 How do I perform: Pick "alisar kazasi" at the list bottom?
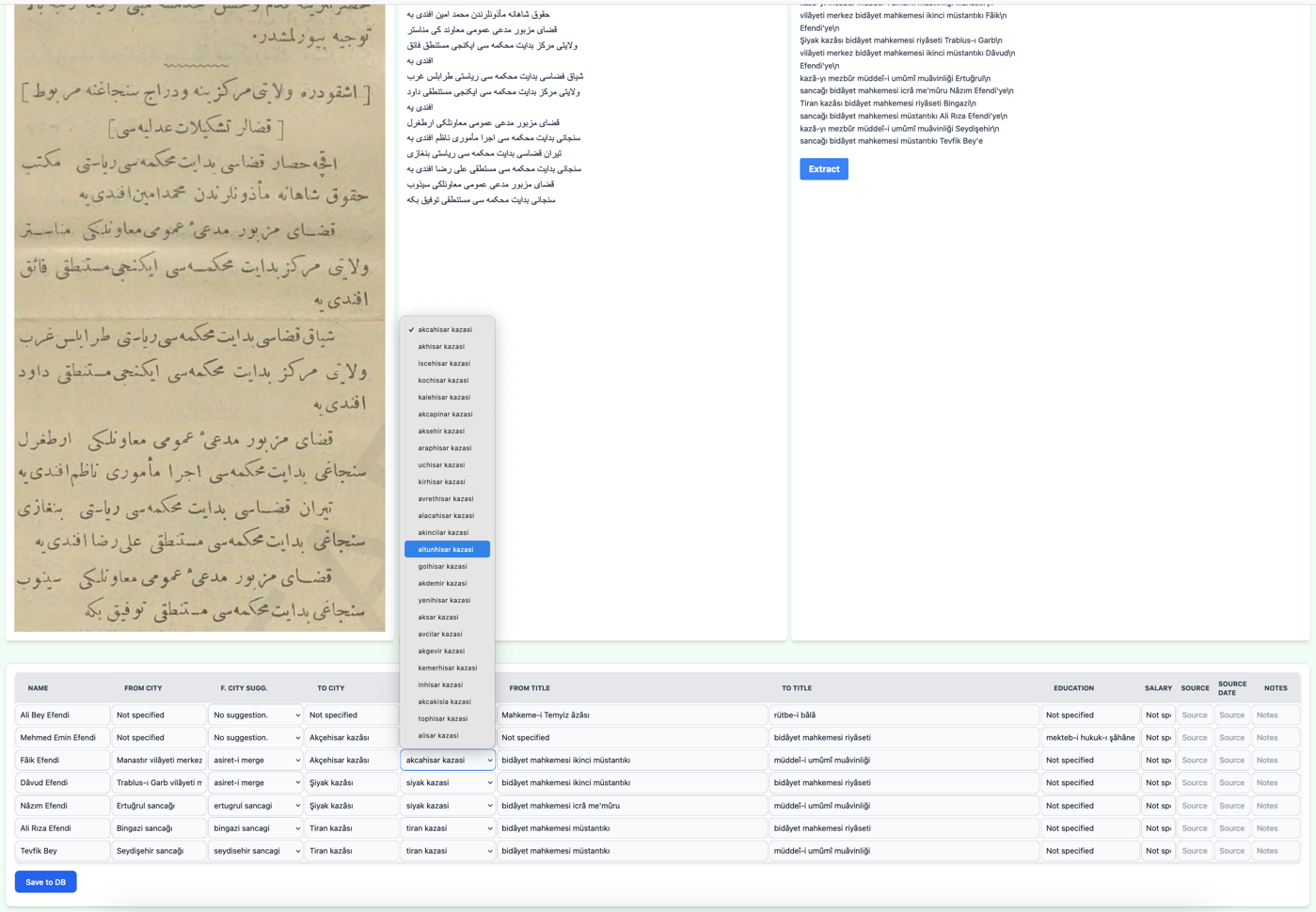pos(437,735)
